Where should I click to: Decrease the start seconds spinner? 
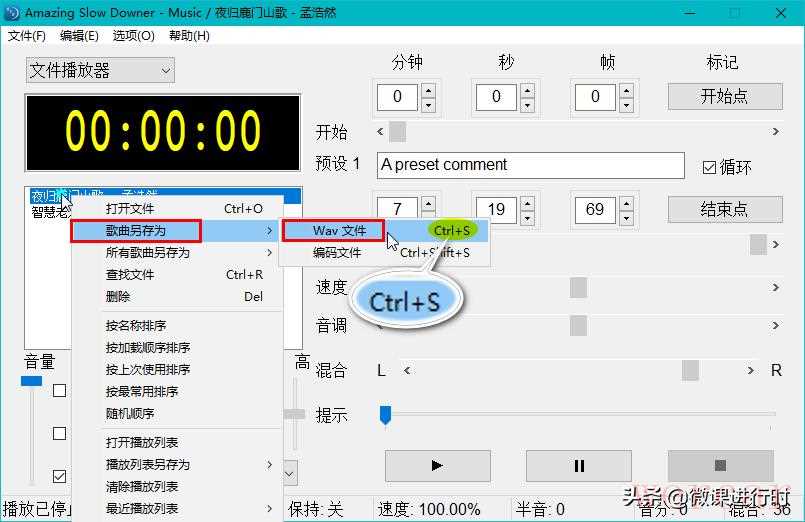pyautogui.click(x=527, y=104)
